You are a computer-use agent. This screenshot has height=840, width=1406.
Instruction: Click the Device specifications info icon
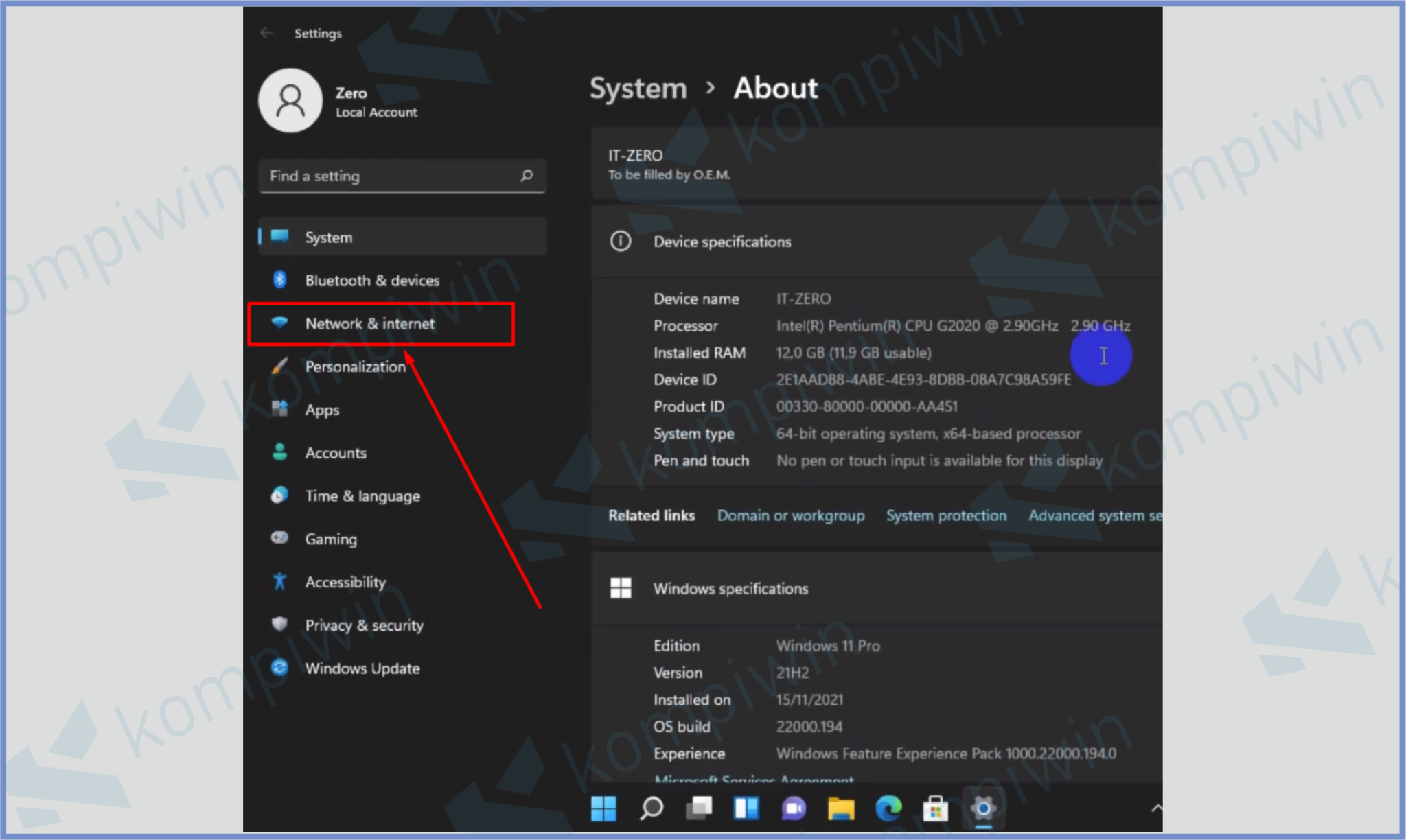(x=620, y=242)
